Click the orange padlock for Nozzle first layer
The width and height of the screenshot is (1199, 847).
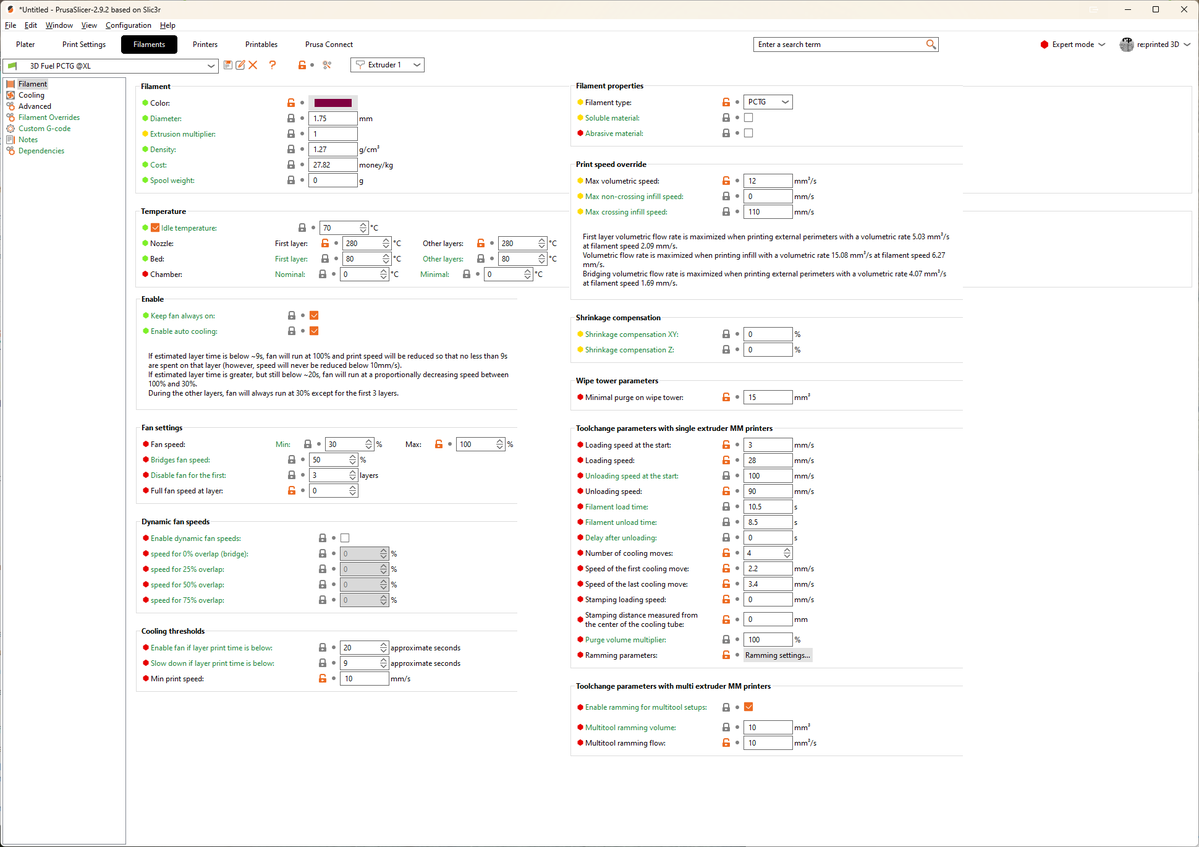(325, 243)
